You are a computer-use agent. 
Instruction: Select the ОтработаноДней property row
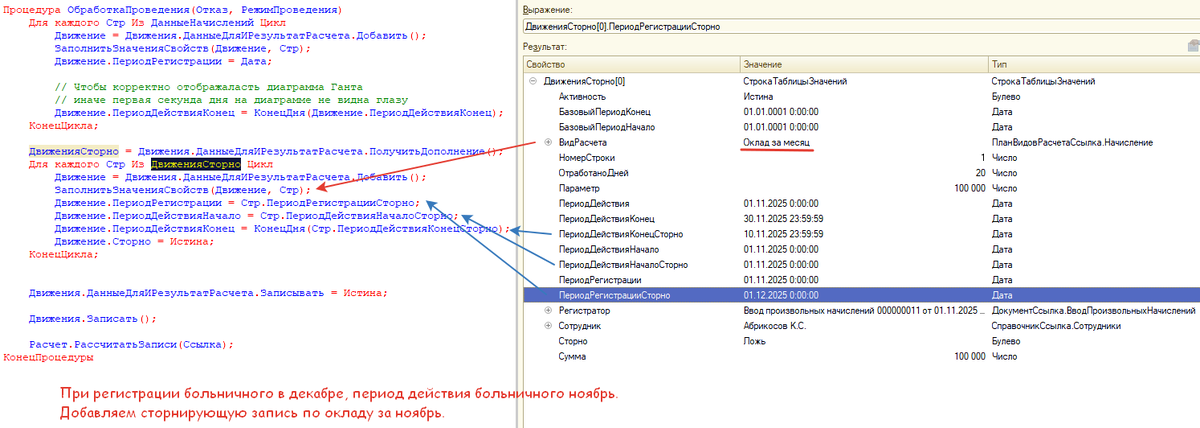860,173
